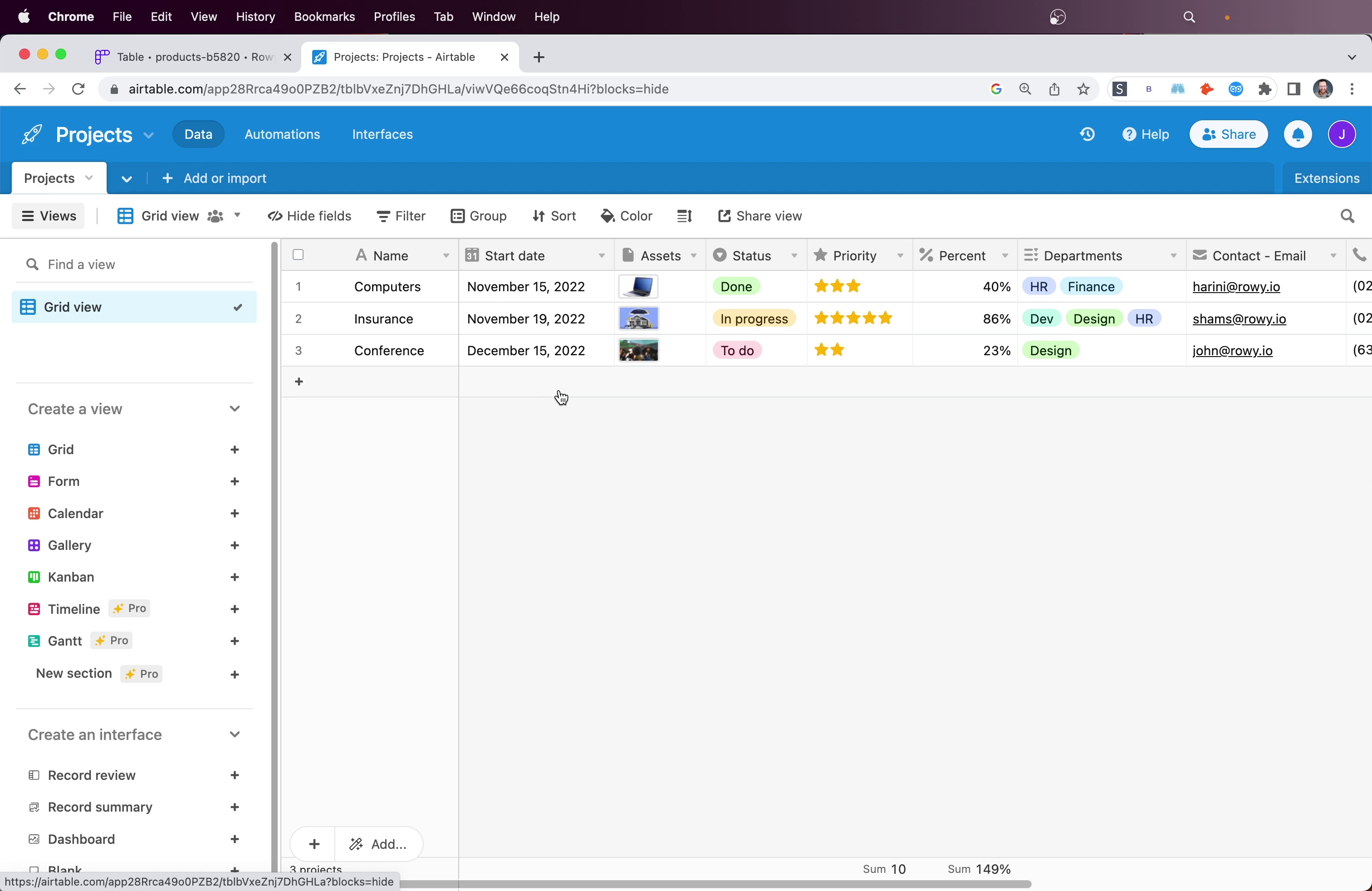Open Status field dropdown arrow
Screen dimensions: 1372x891
794,256
